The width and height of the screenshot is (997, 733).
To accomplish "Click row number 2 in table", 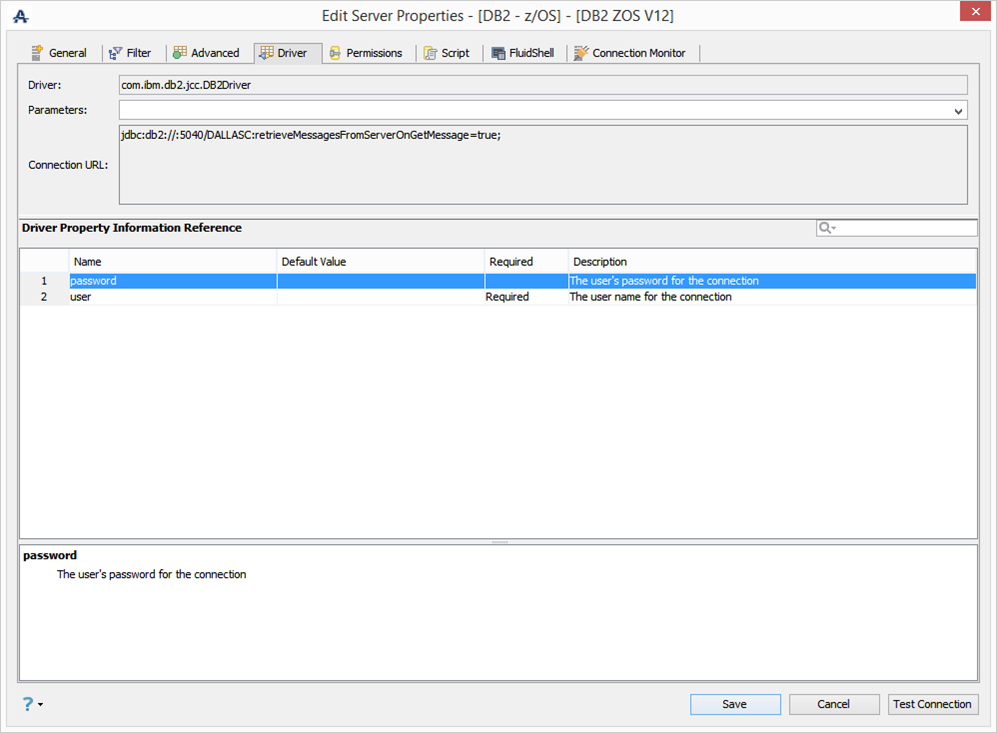I will click(44, 297).
